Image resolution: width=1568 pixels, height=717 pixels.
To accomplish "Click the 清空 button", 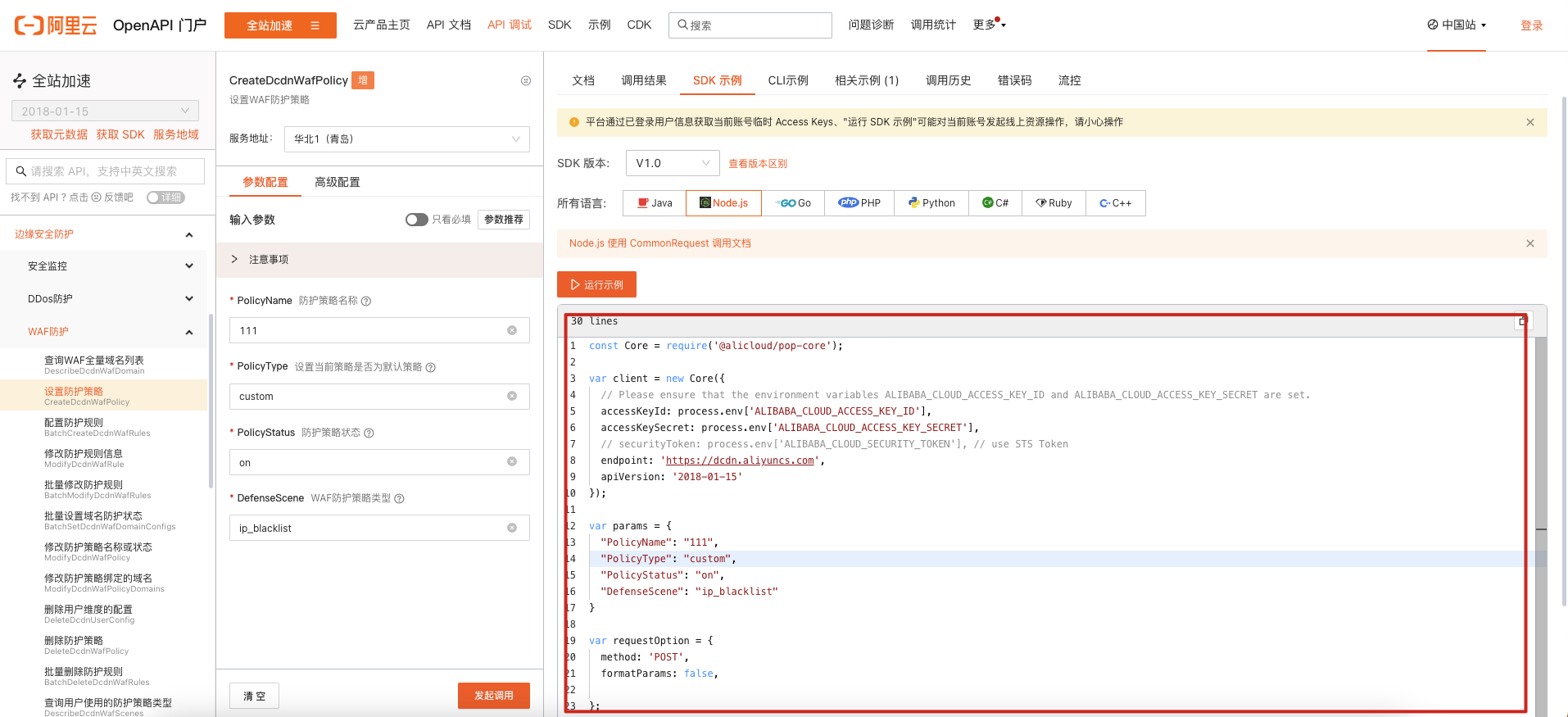I will pyautogui.click(x=255, y=696).
